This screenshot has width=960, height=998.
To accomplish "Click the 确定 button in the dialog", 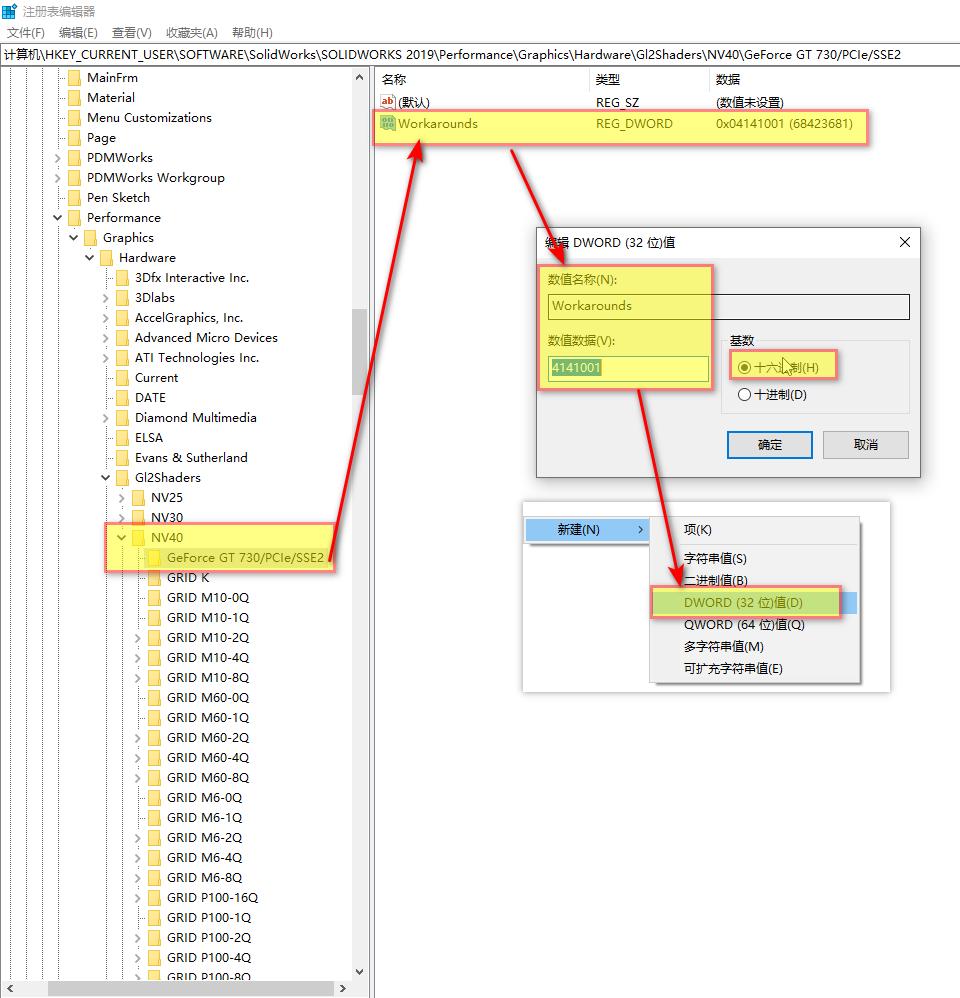I will pos(769,445).
